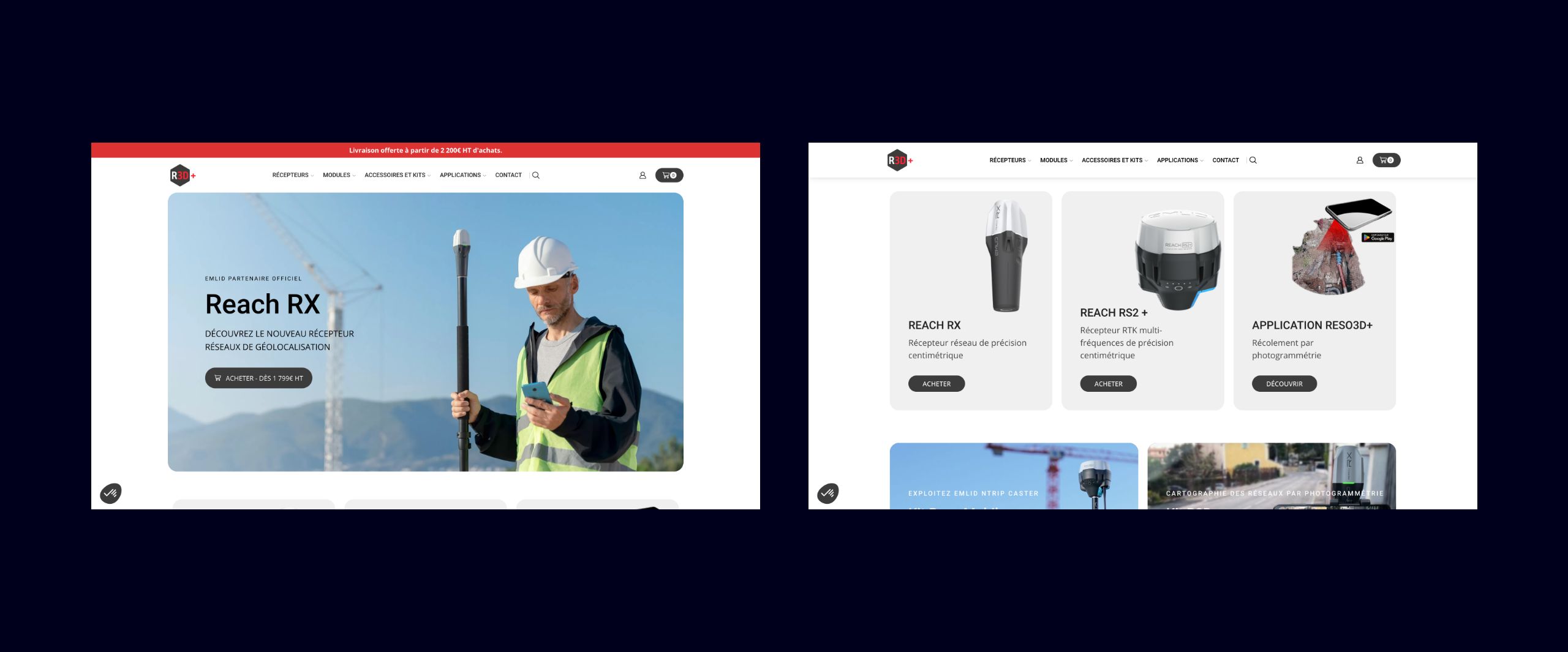1568x652 pixels.
Task: Click EMLID PARTENAIRE OFFICIEL text
Action: tap(253, 279)
